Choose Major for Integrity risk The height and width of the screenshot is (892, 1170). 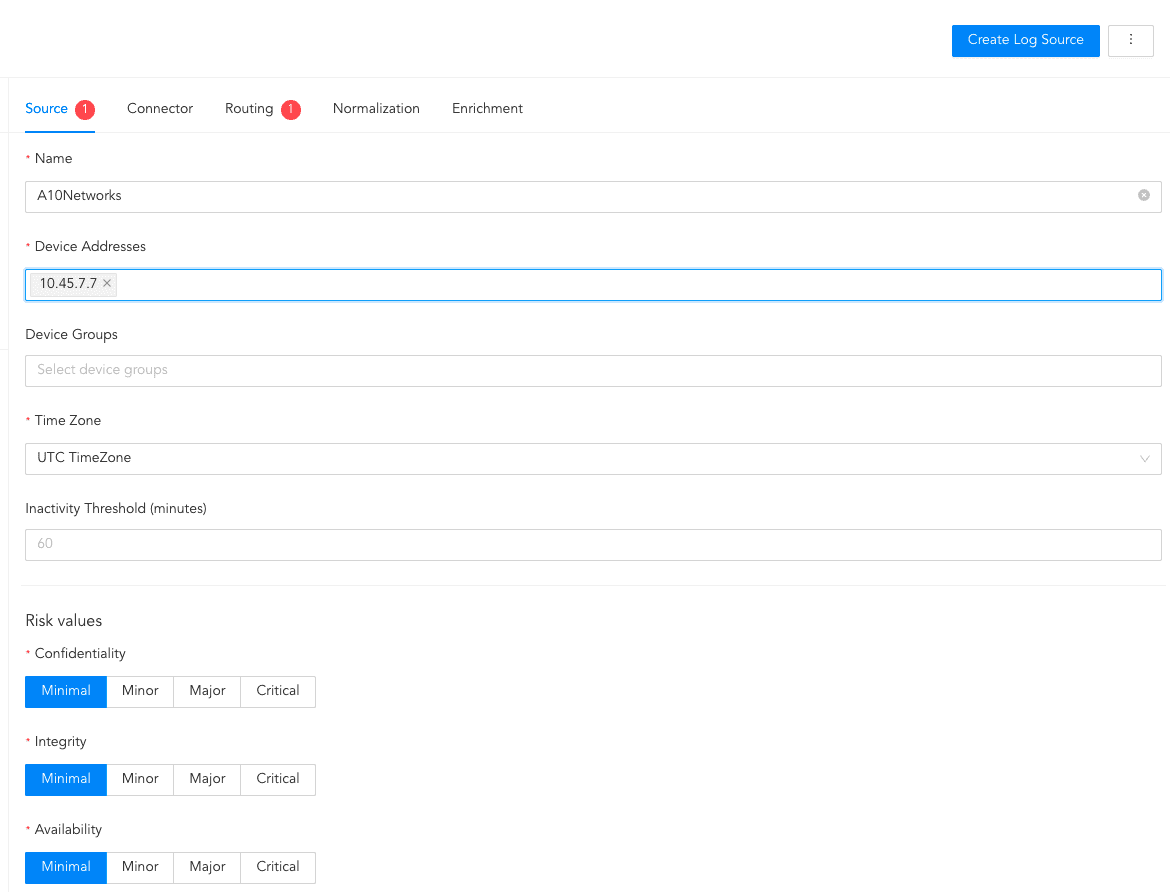[207, 779]
